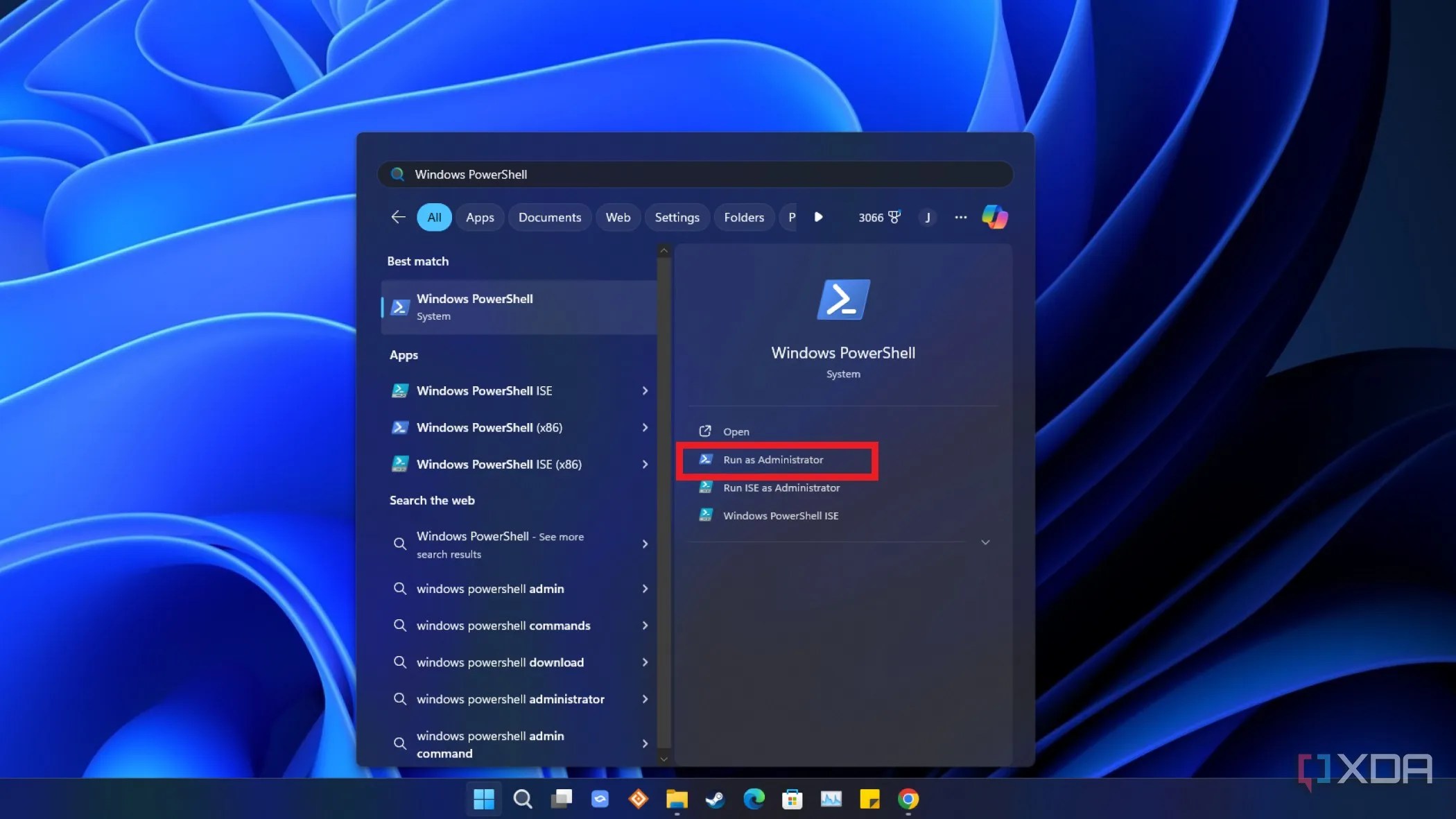Launch Steam from the taskbar
The image size is (1456, 819).
coord(715,799)
